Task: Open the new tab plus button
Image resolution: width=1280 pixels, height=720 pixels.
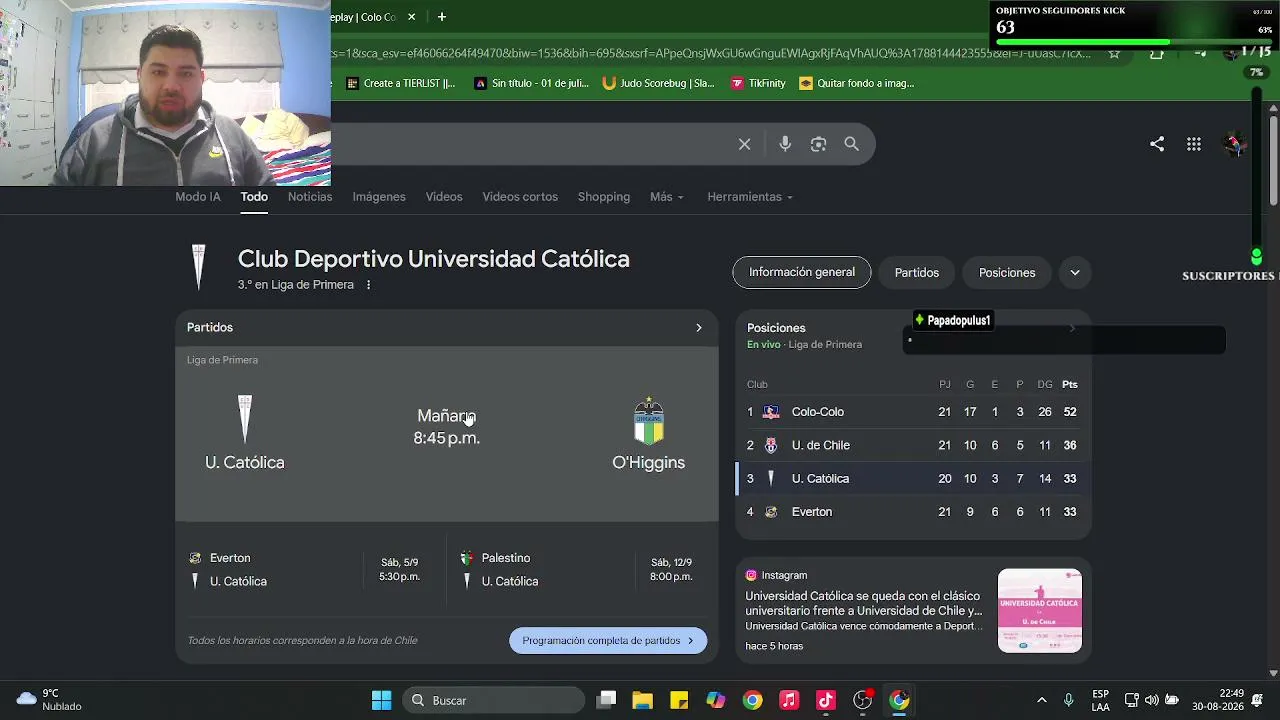Action: coord(441,17)
